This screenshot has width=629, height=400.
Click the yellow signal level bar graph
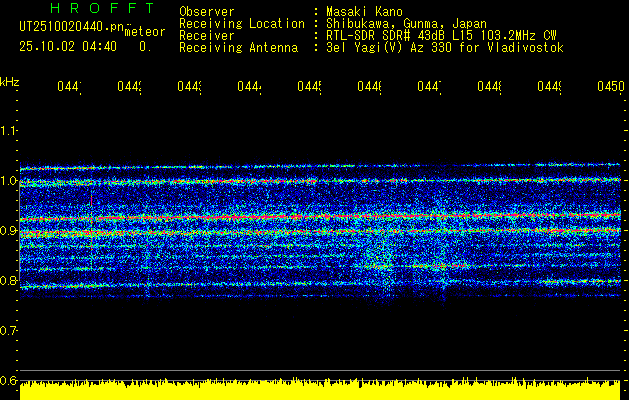pyautogui.click(x=320, y=389)
